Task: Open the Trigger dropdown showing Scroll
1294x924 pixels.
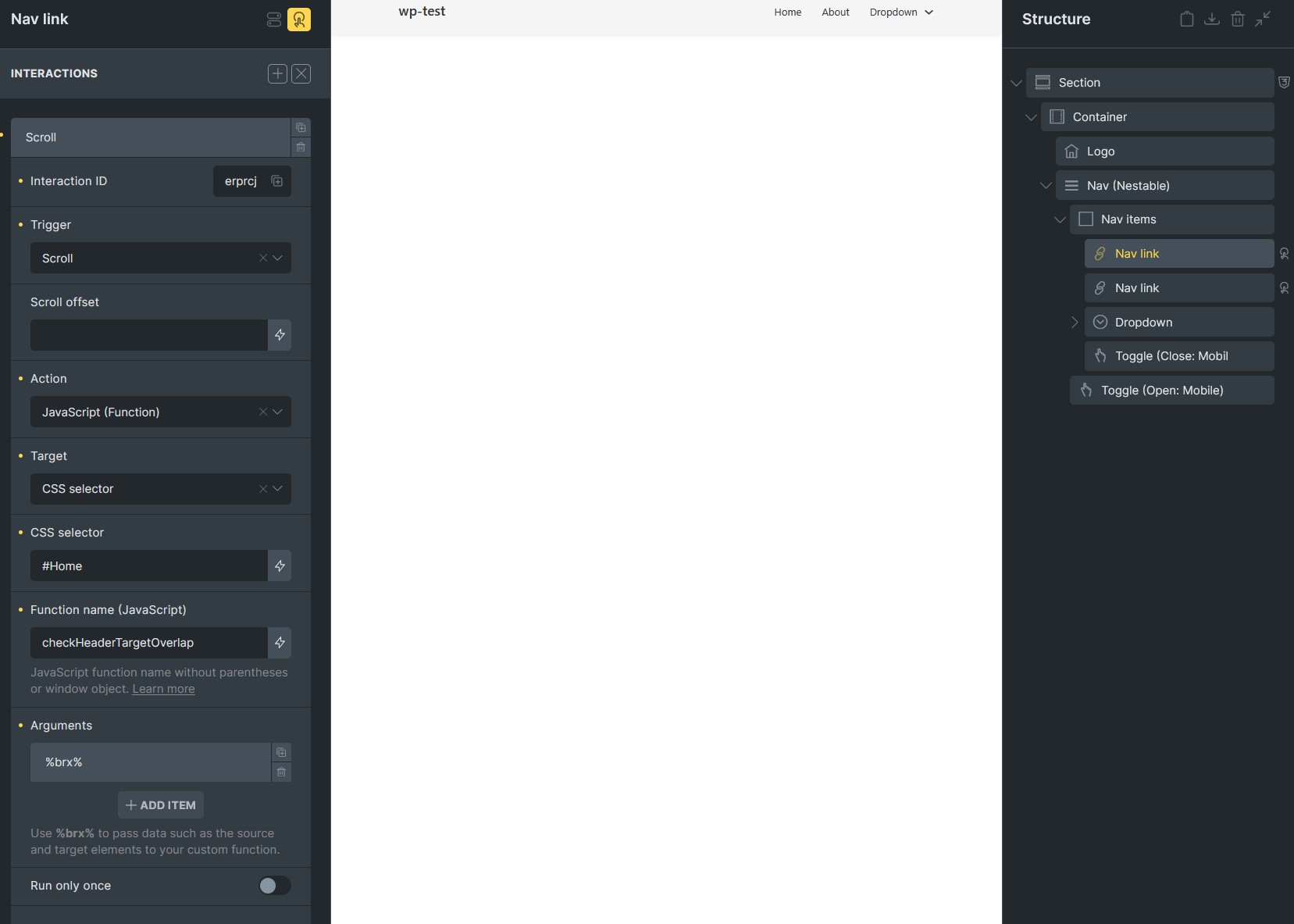Action: (x=161, y=259)
